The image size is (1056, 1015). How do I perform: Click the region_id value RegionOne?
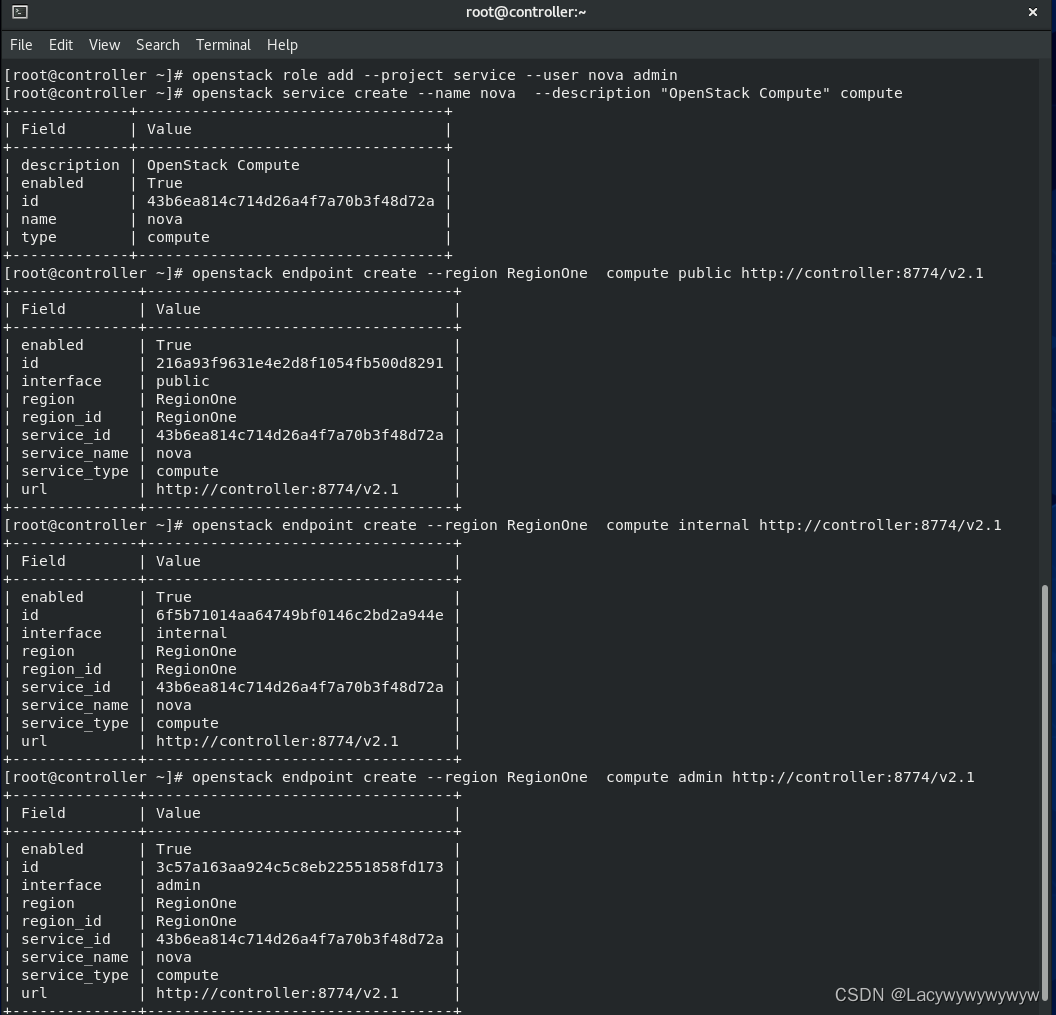click(x=196, y=417)
